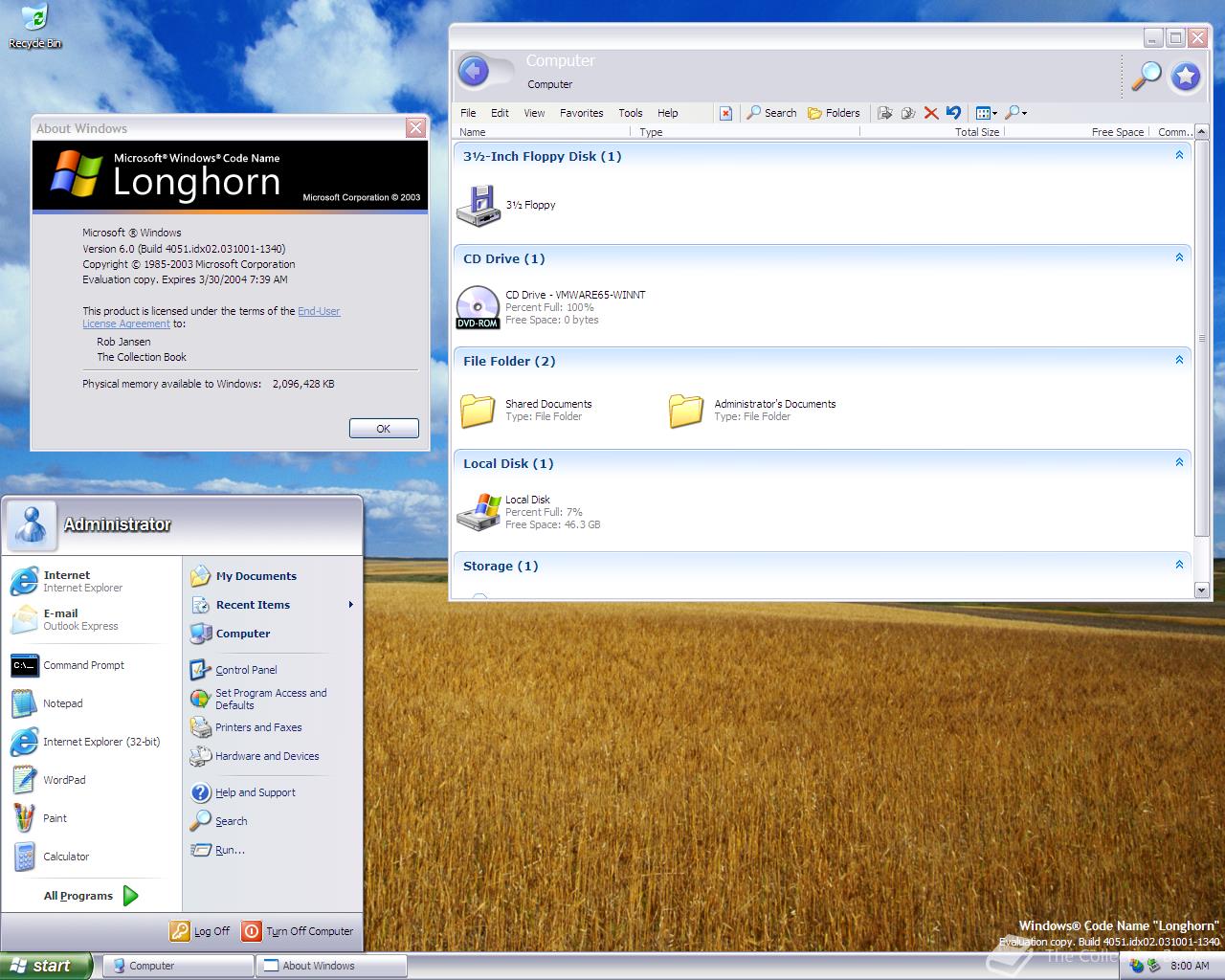This screenshot has width=1225, height=980.
Task: Click the star favorites icon
Action: click(1186, 76)
